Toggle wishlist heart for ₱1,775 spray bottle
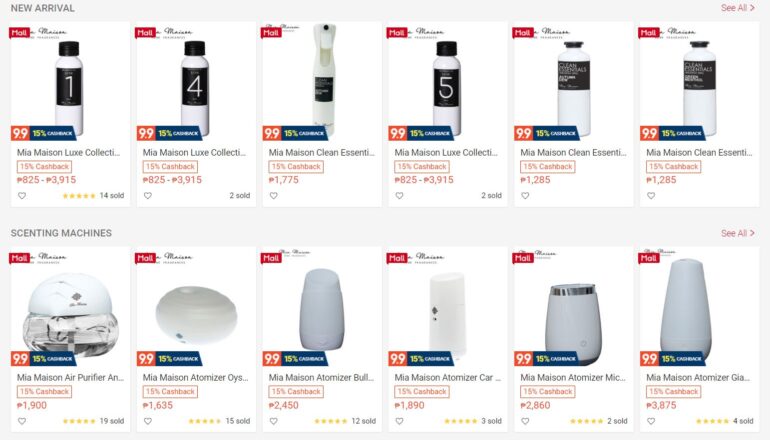 point(274,195)
